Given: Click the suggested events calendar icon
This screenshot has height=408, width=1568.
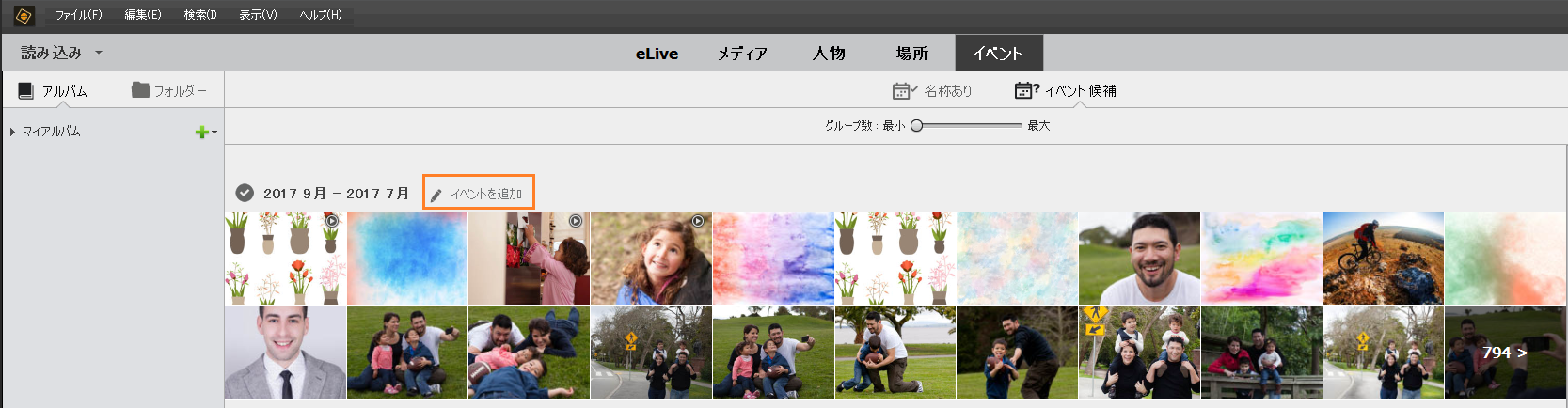Looking at the screenshot, I should 1025,90.
